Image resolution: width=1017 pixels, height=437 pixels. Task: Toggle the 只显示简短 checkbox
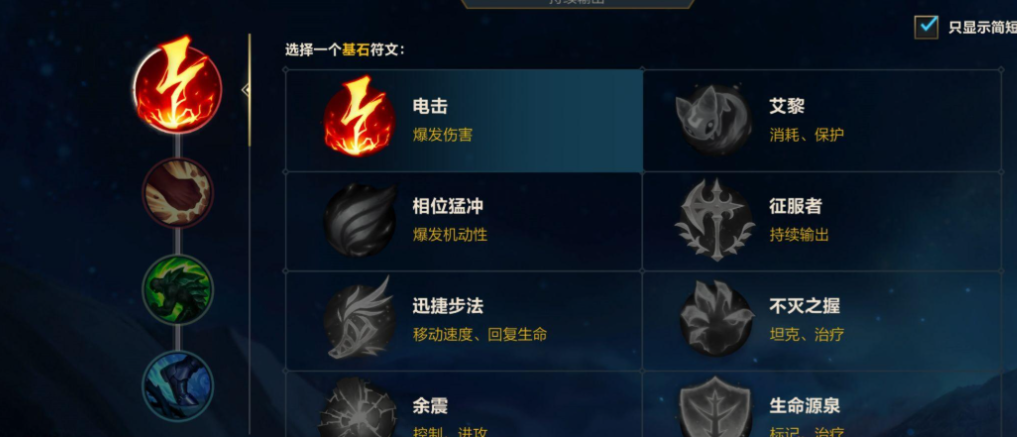tap(926, 27)
